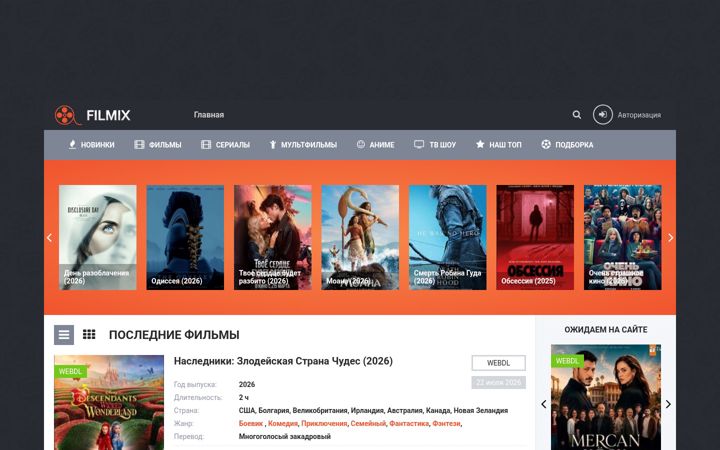Click the WEBDL quality button beside title
The image size is (720, 450).
(x=498, y=363)
